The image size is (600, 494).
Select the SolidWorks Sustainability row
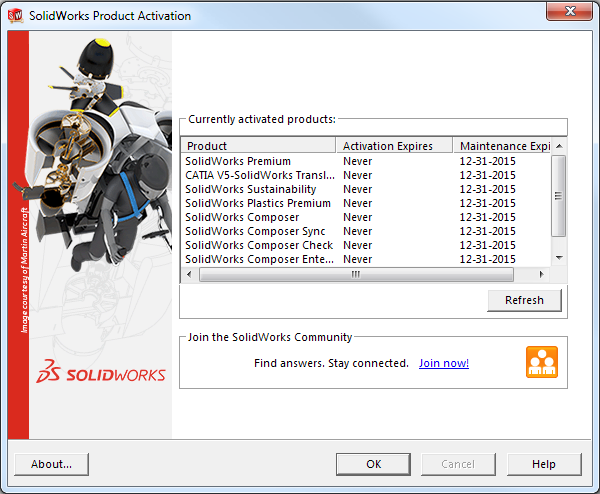pyautogui.click(x=366, y=189)
